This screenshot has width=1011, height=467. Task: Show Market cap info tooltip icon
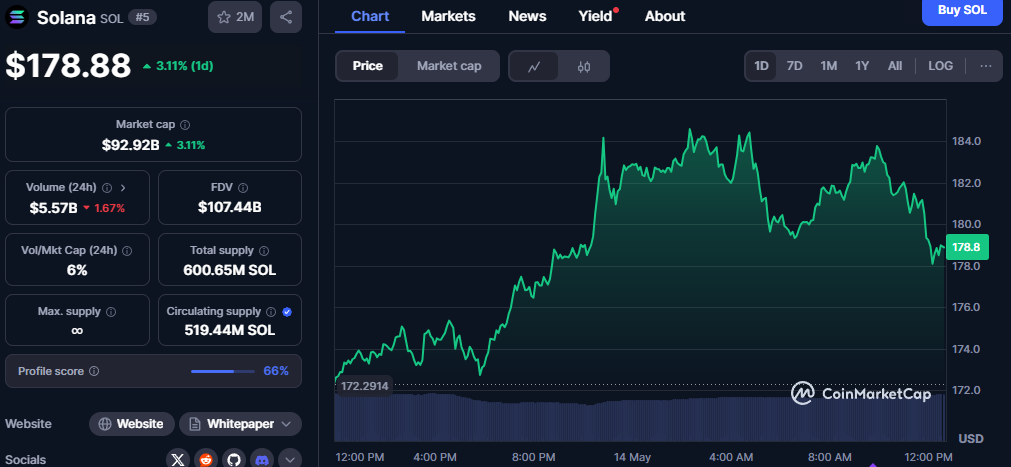pos(185,124)
